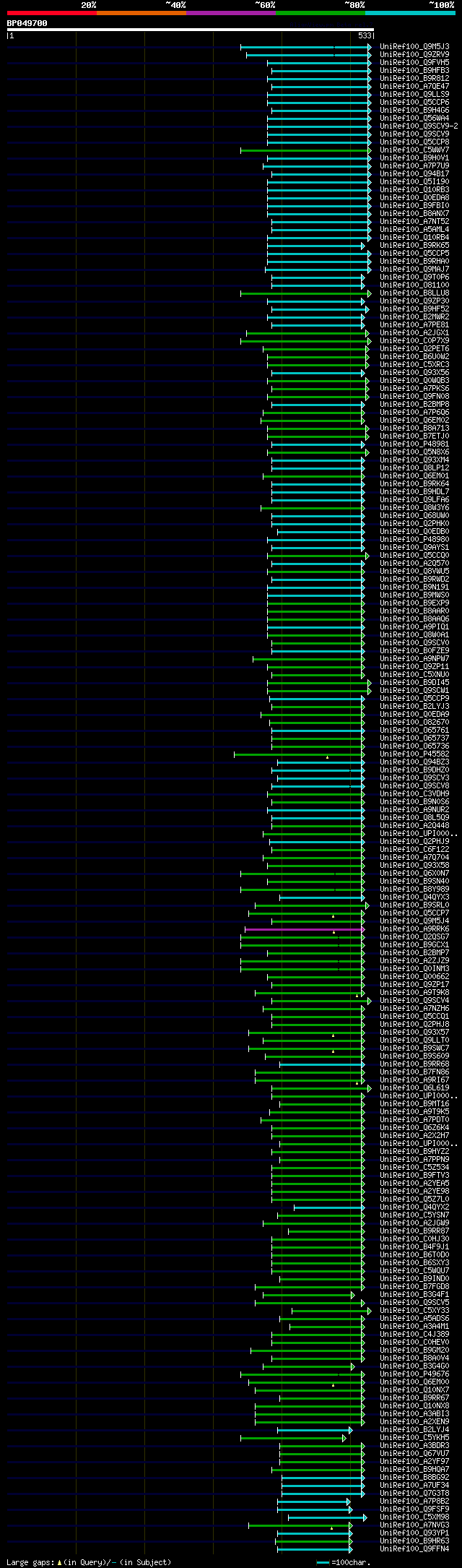Click label UniRef100_Q0EDA9

[414, 714]
